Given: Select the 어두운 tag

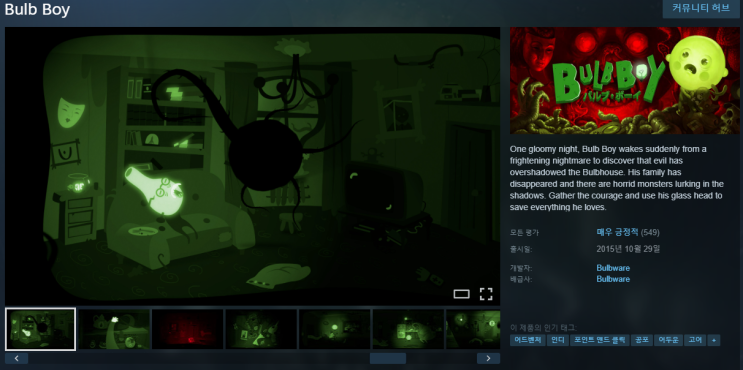Looking at the screenshot, I should 668,340.
